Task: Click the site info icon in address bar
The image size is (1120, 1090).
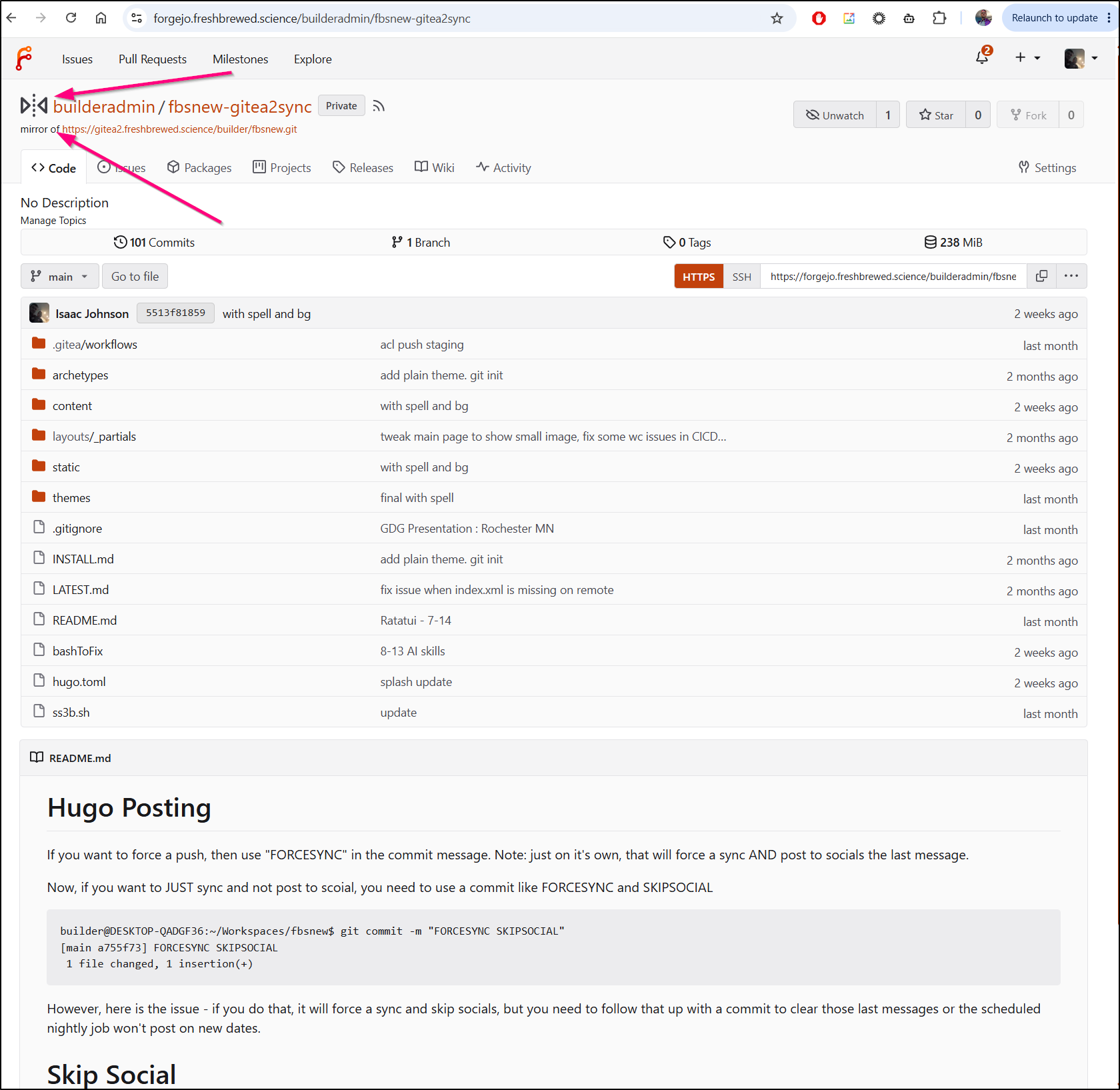Action: (x=137, y=18)
